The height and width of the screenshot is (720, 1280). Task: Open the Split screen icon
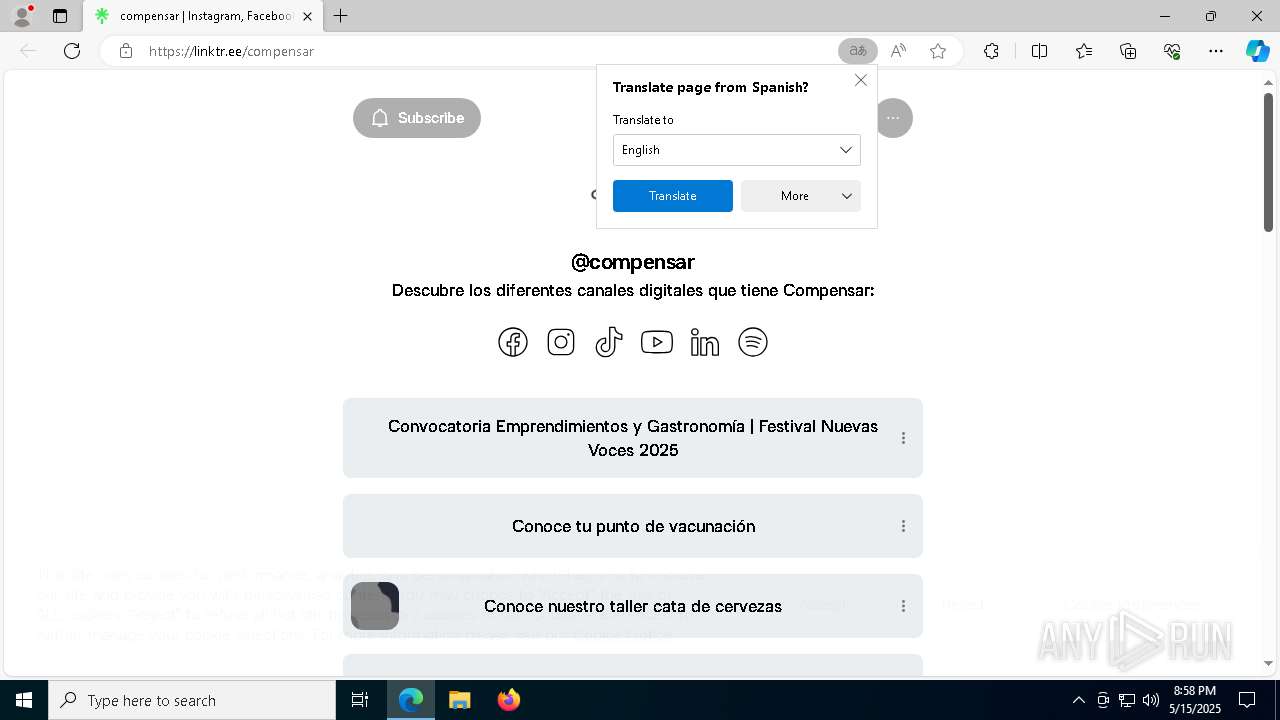click(1039, 51)
